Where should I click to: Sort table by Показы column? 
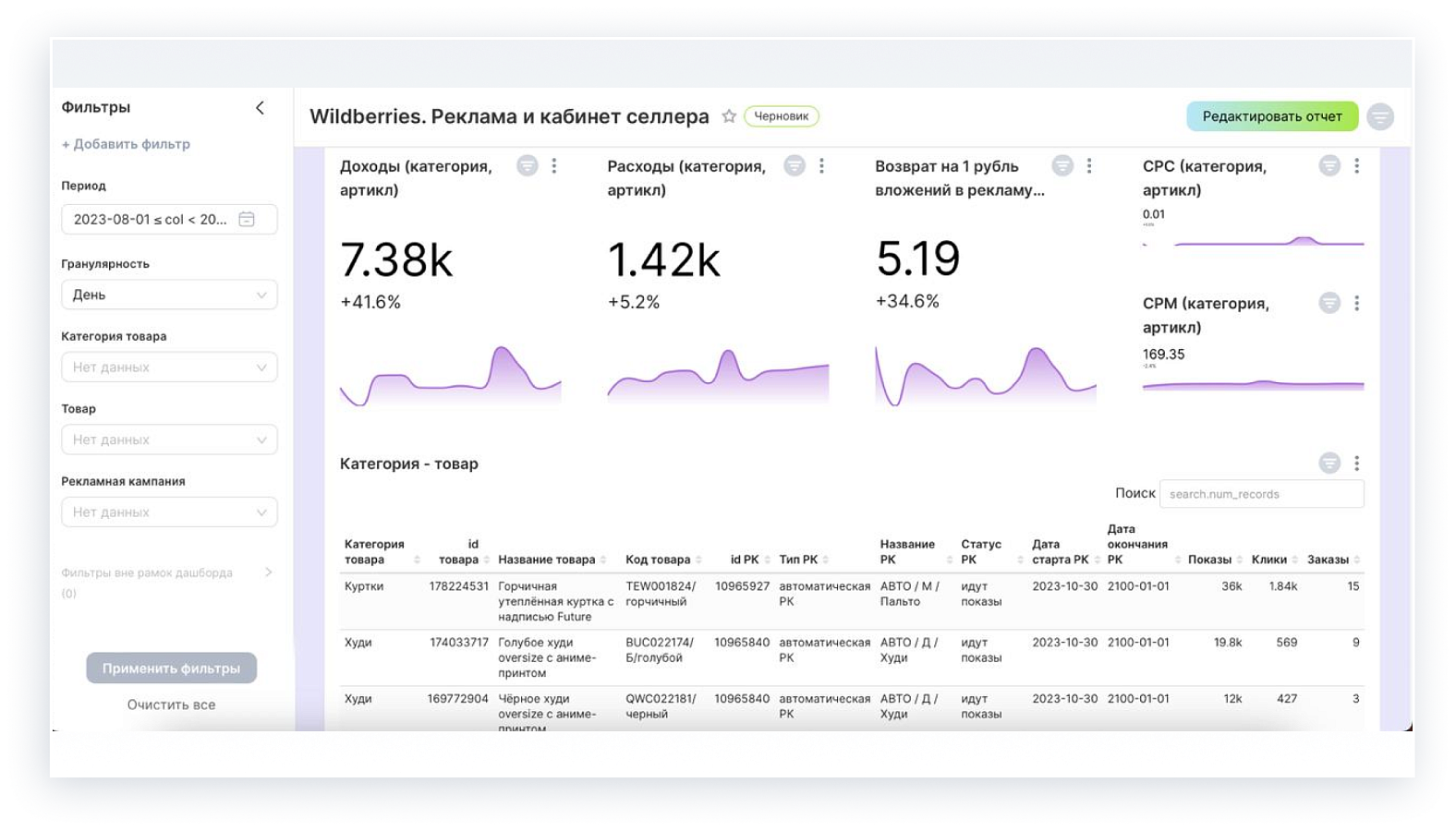click(1240, 560)
